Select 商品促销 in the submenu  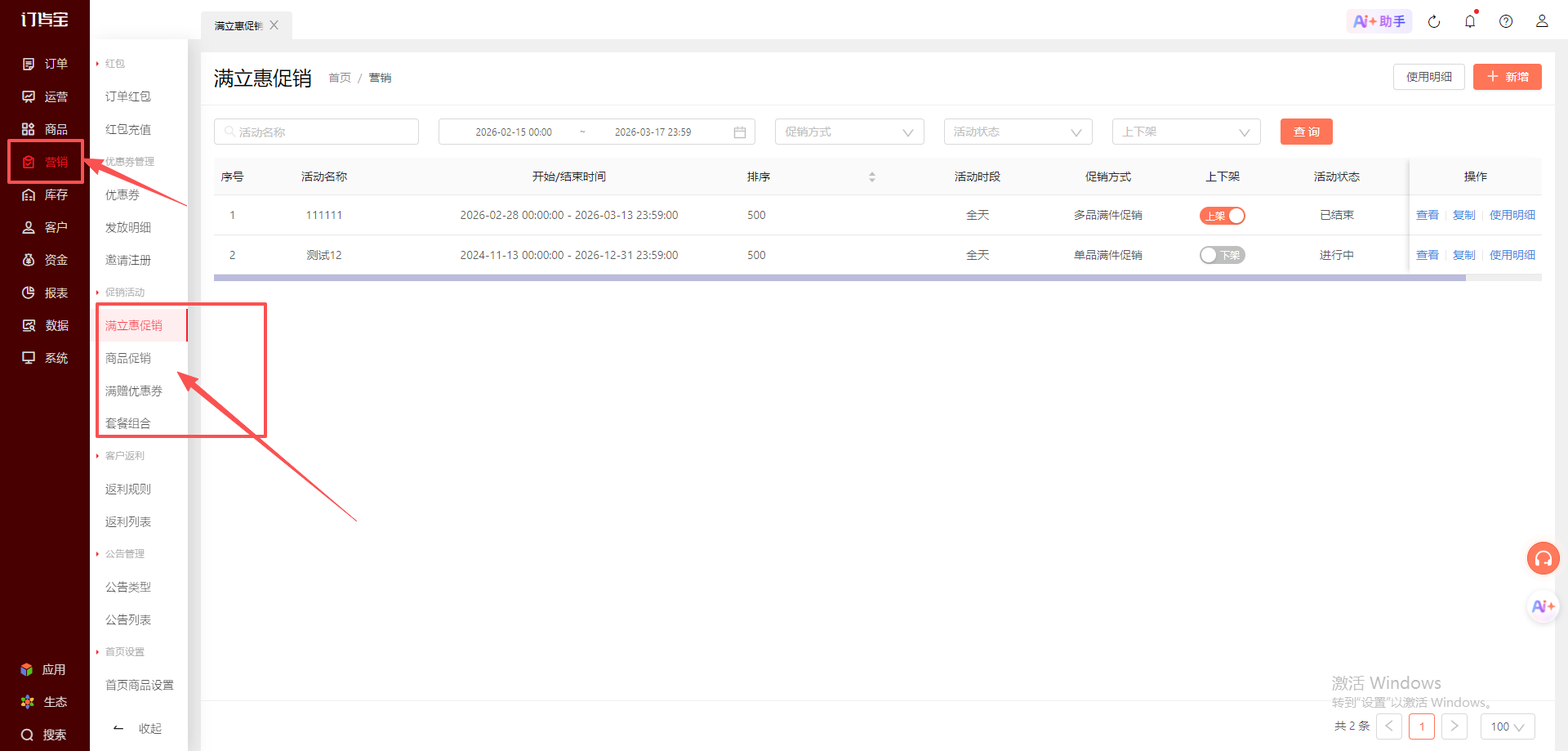point(128,358)
